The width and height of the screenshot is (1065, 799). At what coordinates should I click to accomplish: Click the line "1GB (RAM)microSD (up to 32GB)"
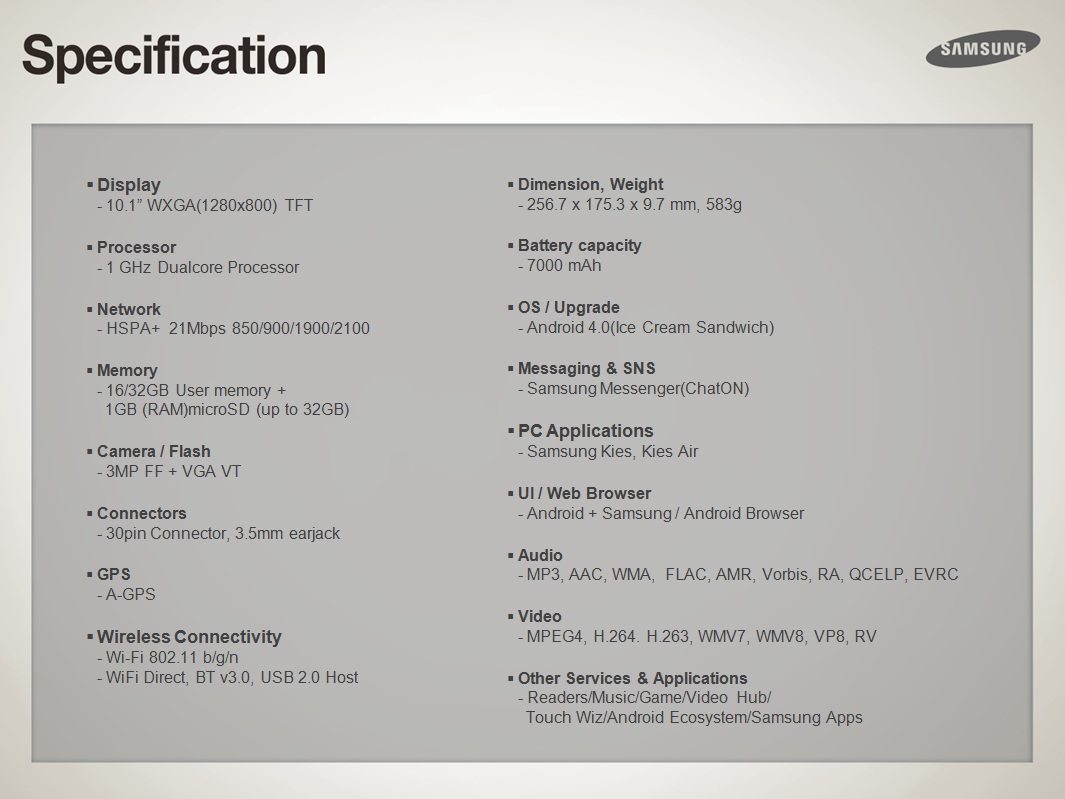227,410
